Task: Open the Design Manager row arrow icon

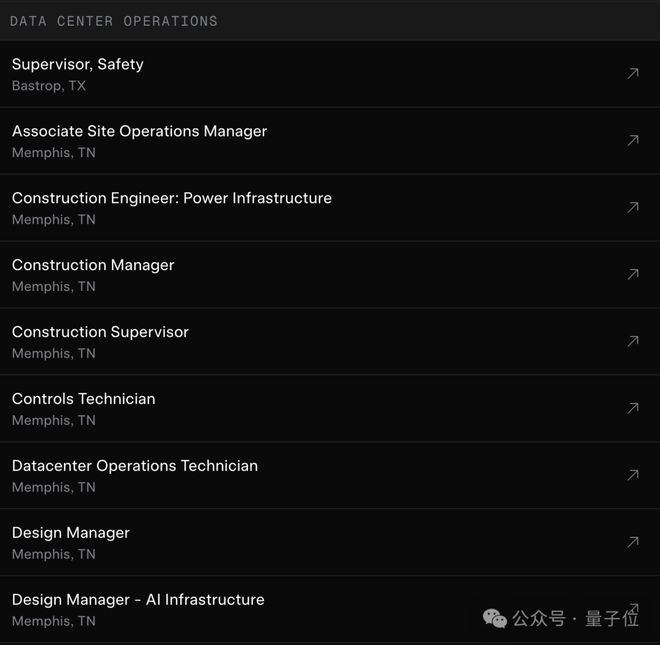Action: (x=632, y=543)
